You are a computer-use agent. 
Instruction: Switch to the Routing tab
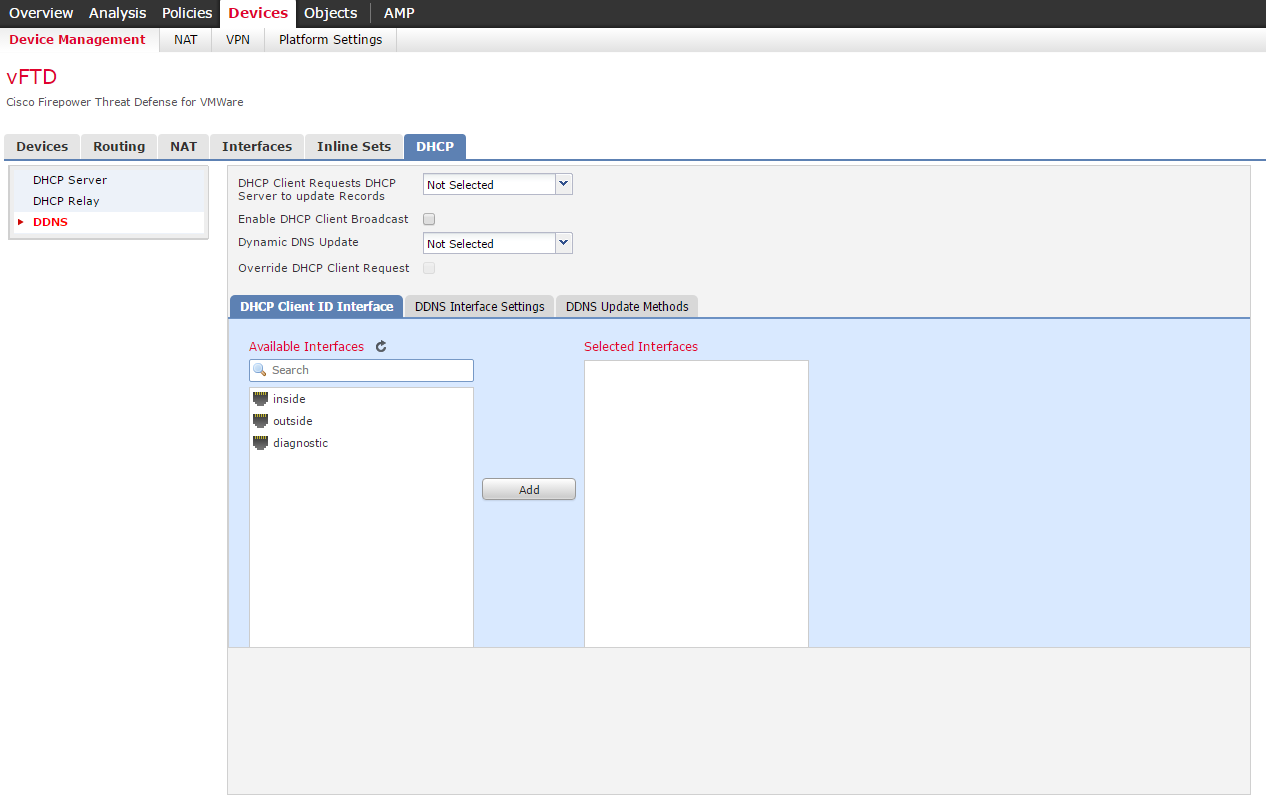tap(119, 146)
